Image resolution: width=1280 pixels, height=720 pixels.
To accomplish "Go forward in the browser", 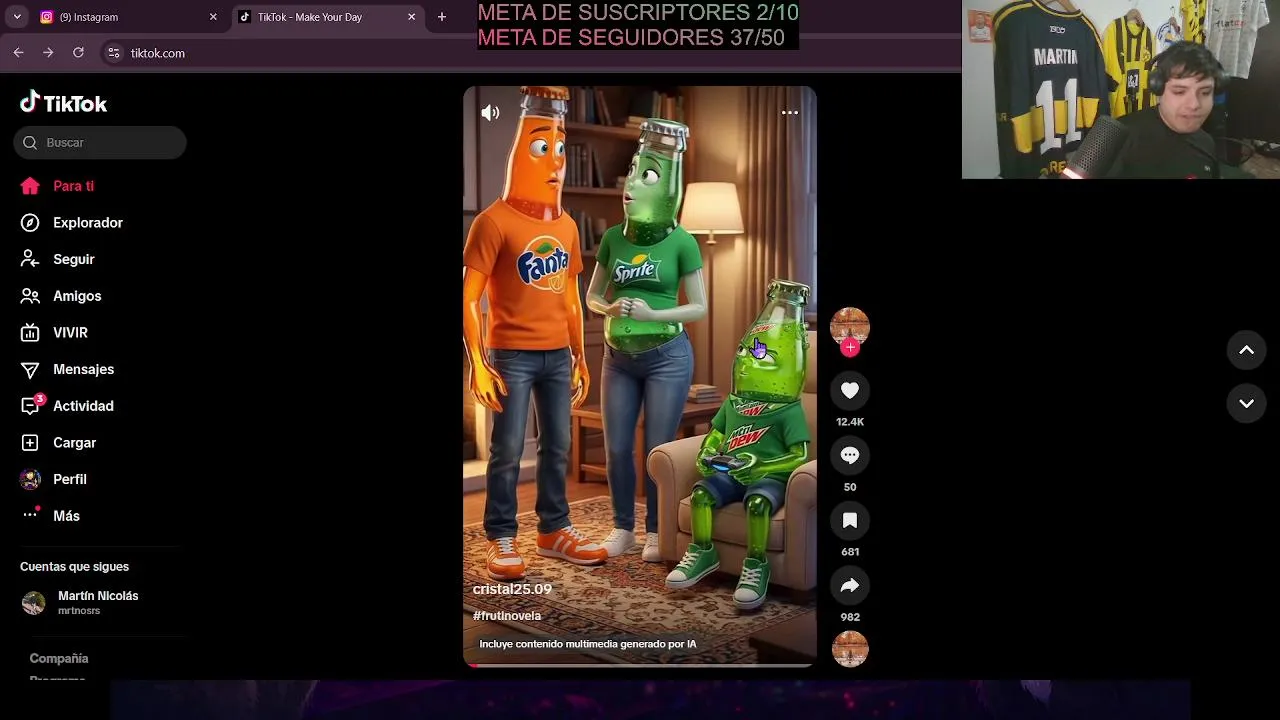I will (48, 53).
